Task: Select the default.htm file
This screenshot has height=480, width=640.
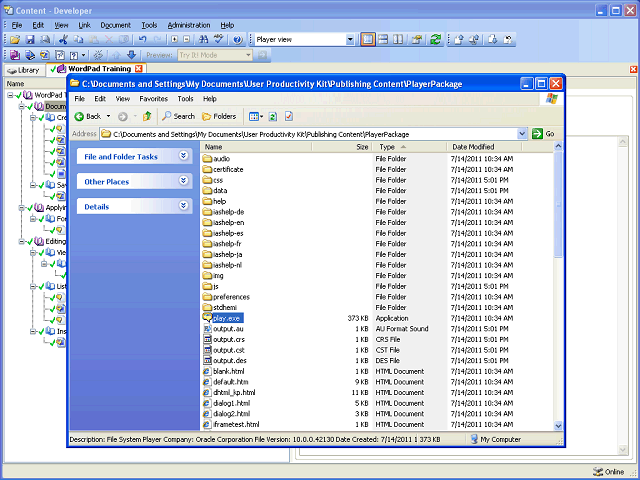Action: click(x=226, y=382)
